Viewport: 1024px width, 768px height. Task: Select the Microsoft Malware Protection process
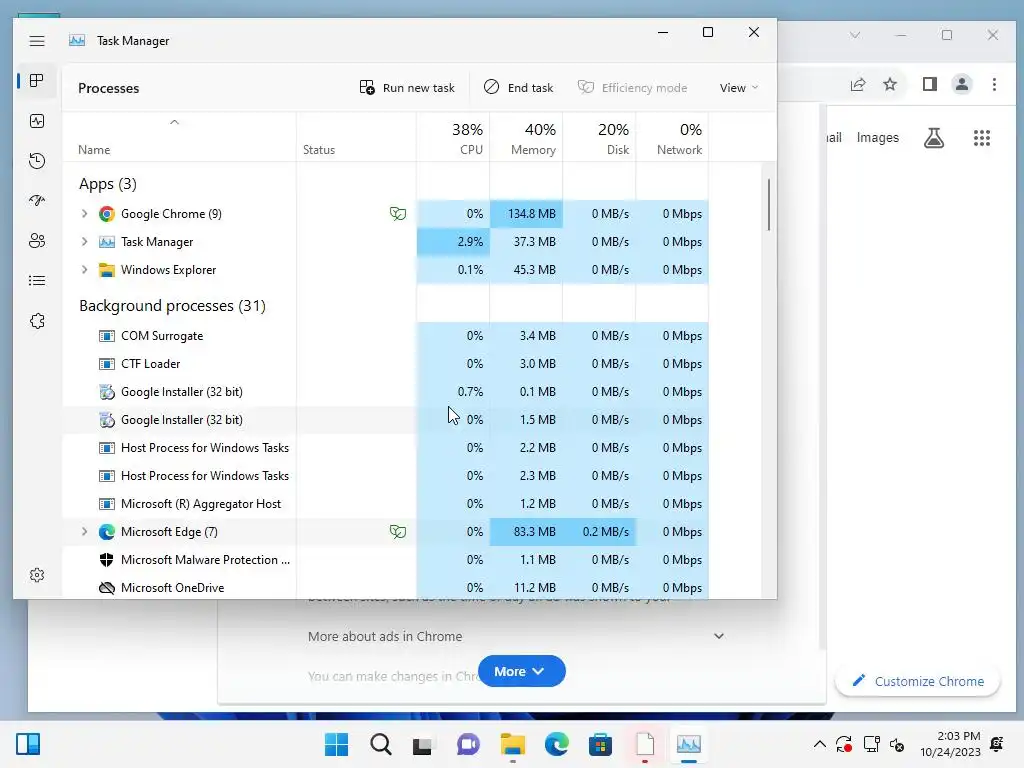pyautogui.click(x=385, y=560)
